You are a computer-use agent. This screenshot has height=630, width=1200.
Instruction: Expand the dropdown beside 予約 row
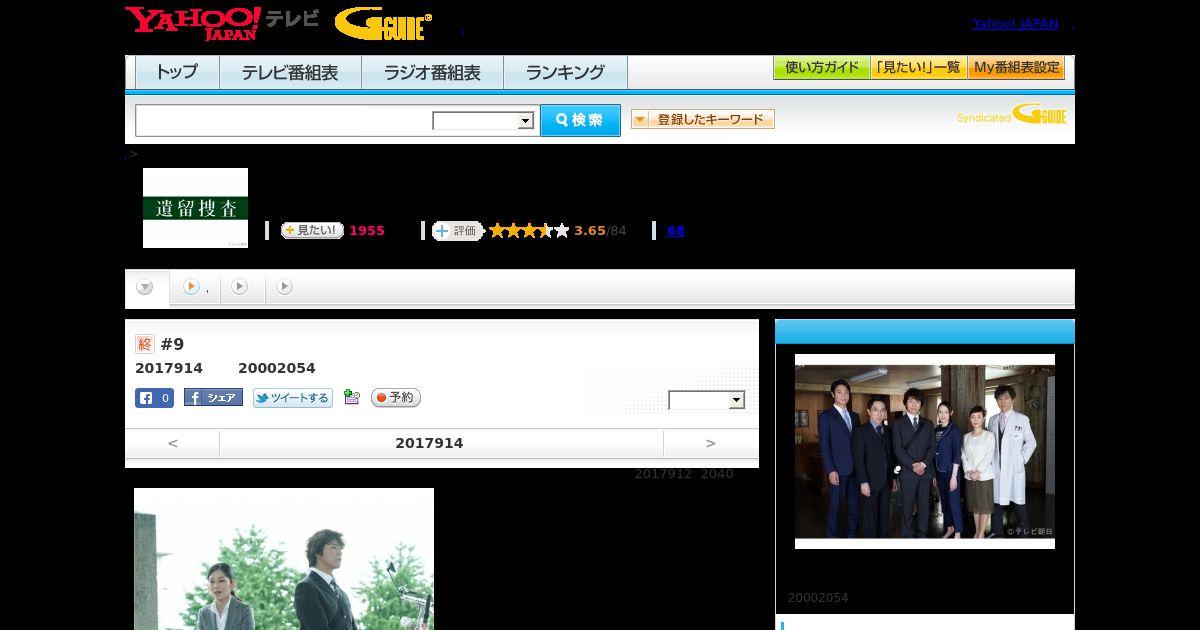(707, 400)
